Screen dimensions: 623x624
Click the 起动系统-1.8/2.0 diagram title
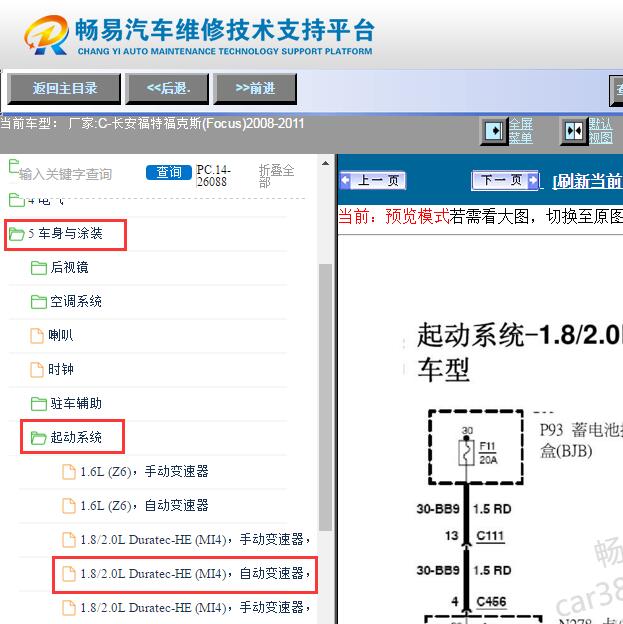(519, 351)
